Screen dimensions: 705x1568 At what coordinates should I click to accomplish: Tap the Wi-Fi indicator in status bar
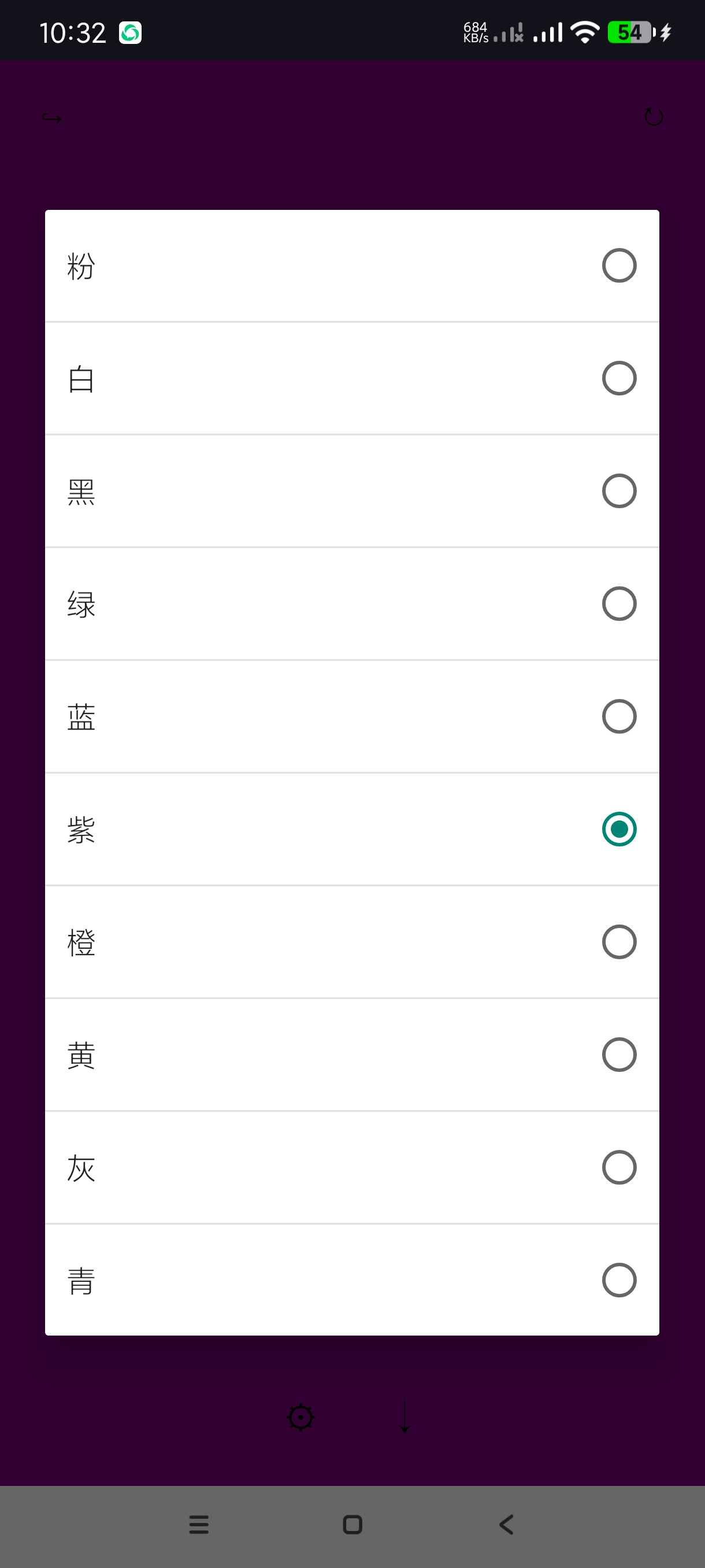(585, 32)
